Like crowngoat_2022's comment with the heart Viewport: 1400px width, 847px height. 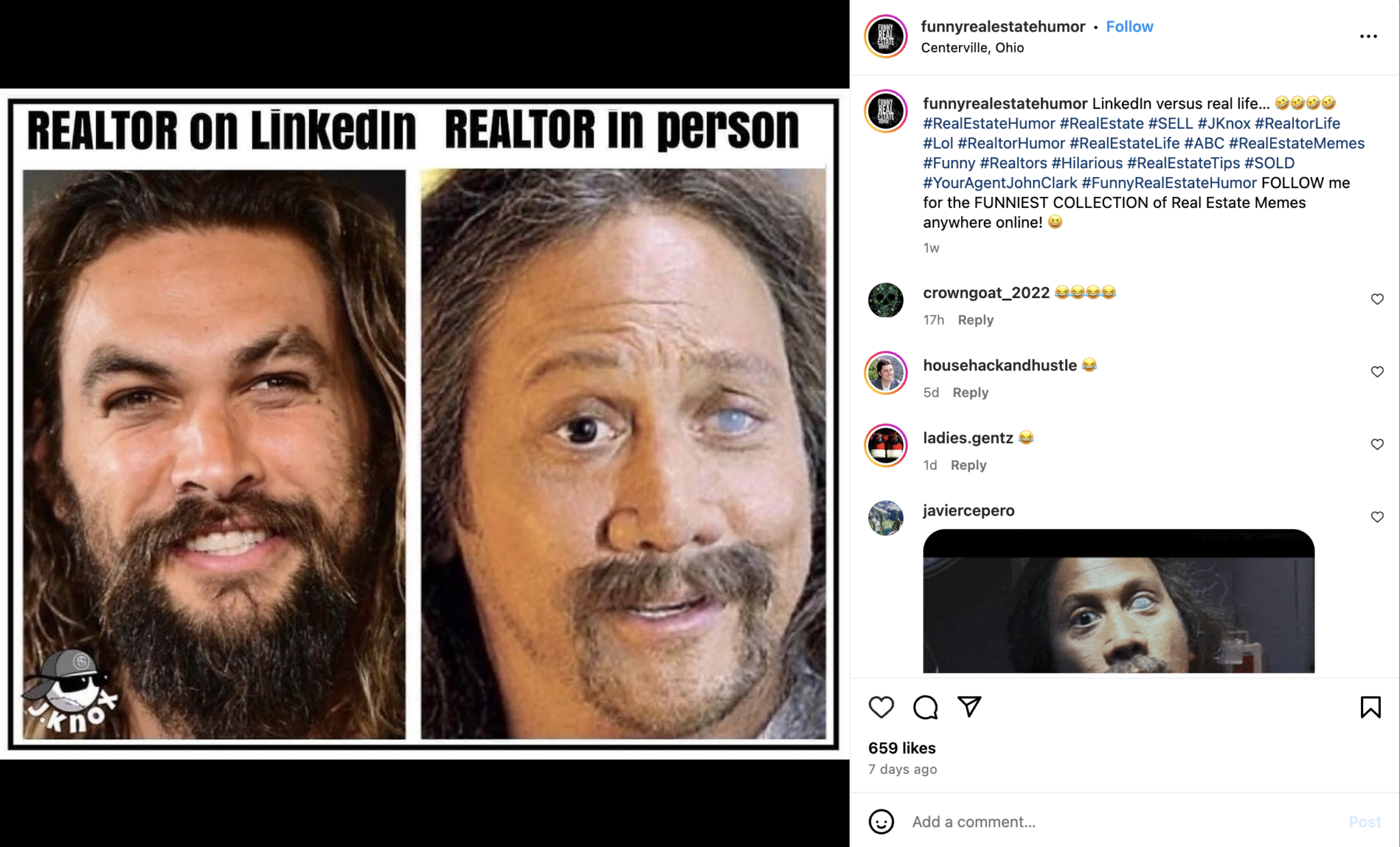1377,299
